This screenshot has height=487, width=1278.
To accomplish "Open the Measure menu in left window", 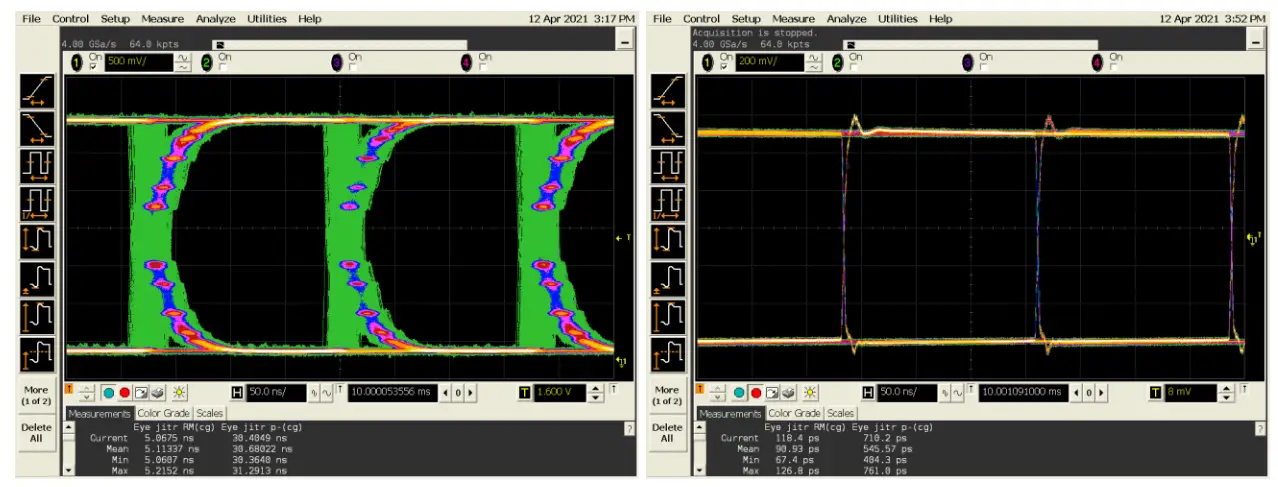I will 162,19.
